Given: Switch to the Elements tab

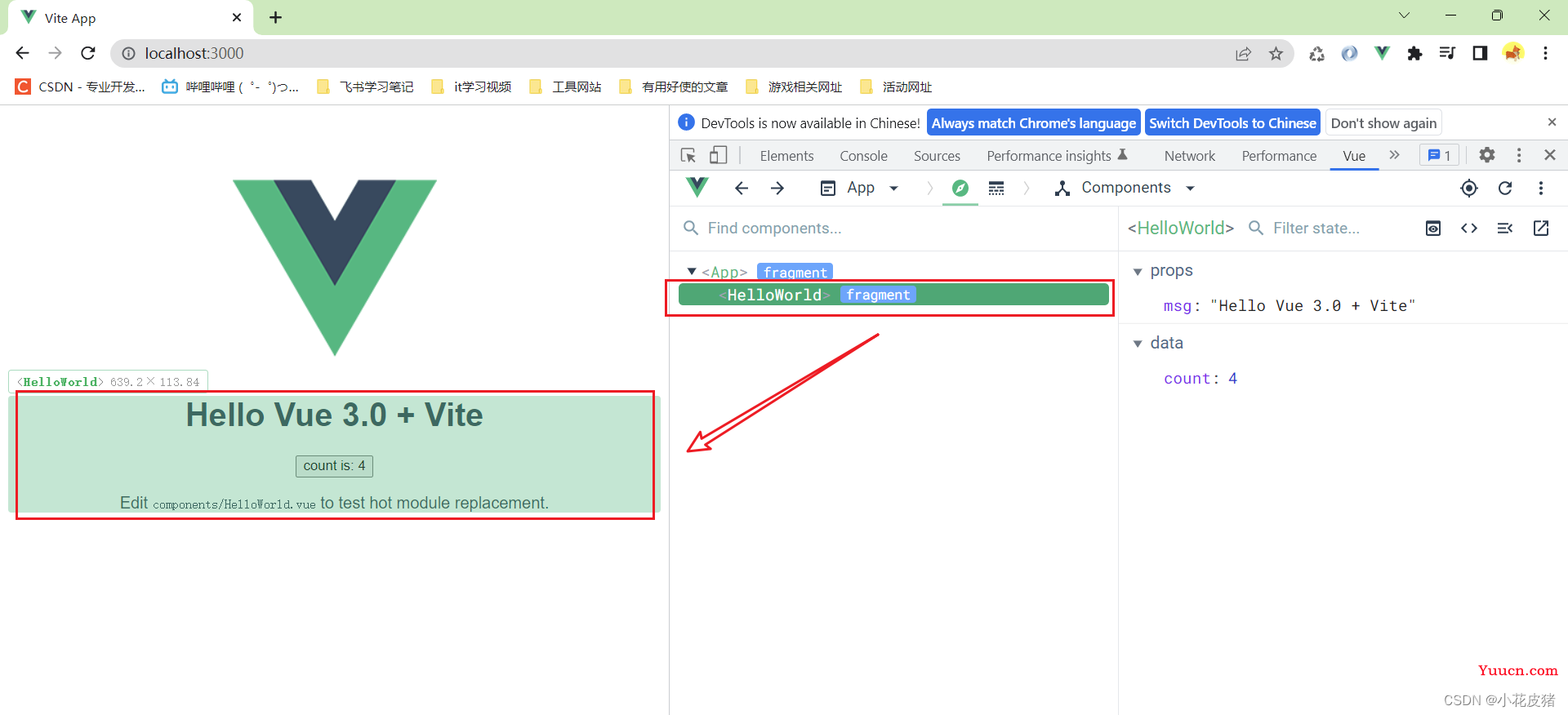Looking at the screenshot, I should [x=786, y=156].
